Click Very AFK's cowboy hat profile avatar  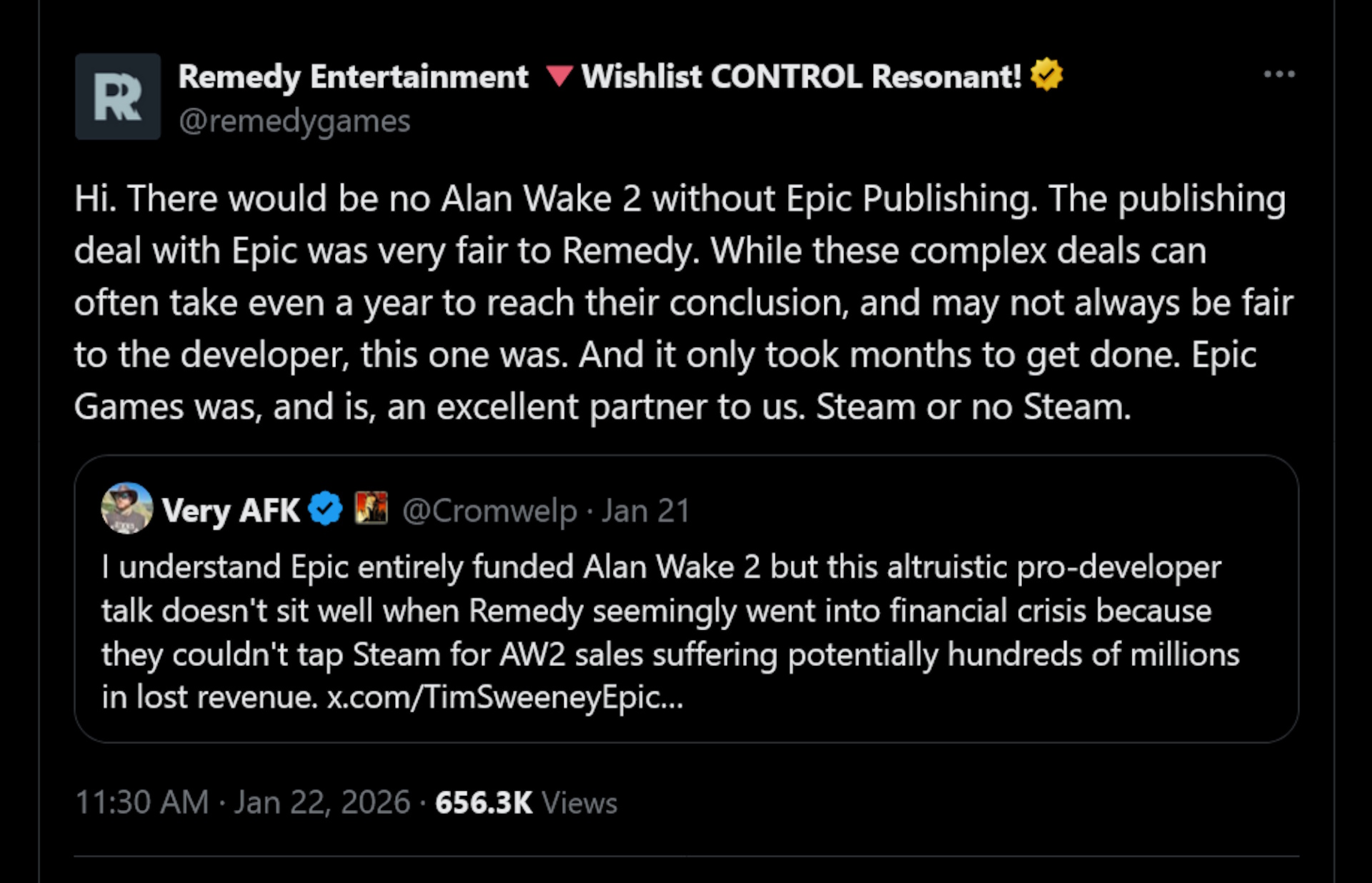(127, 510)
